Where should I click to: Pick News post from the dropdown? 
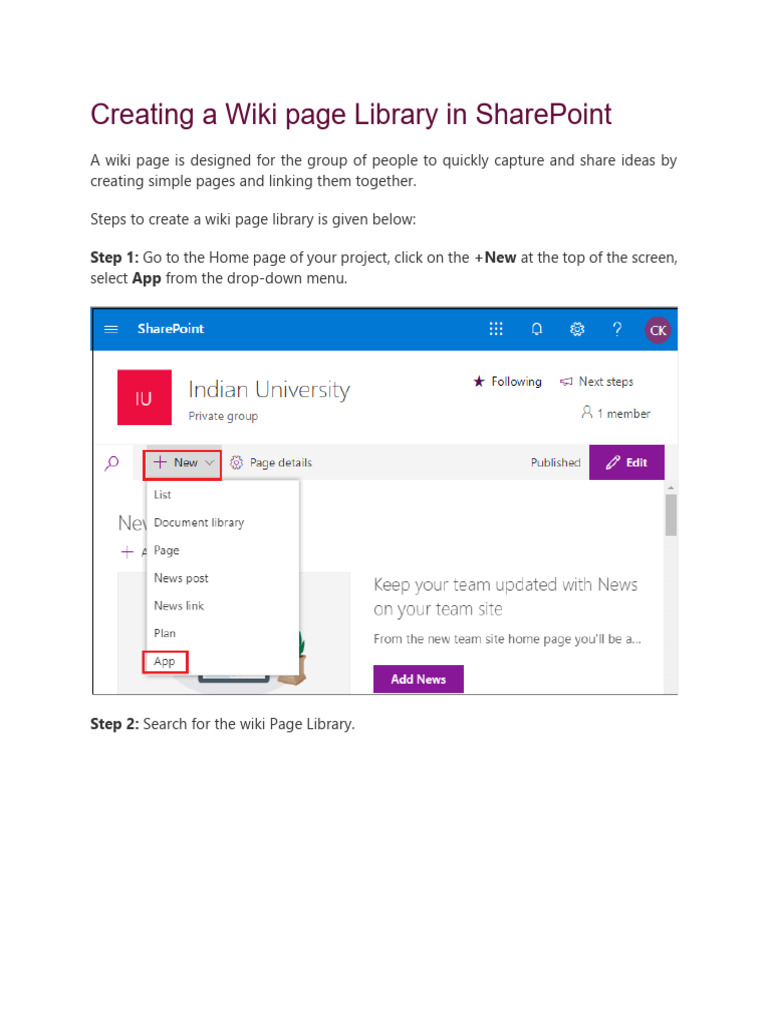pyautogui.click(x=181, y=578)
